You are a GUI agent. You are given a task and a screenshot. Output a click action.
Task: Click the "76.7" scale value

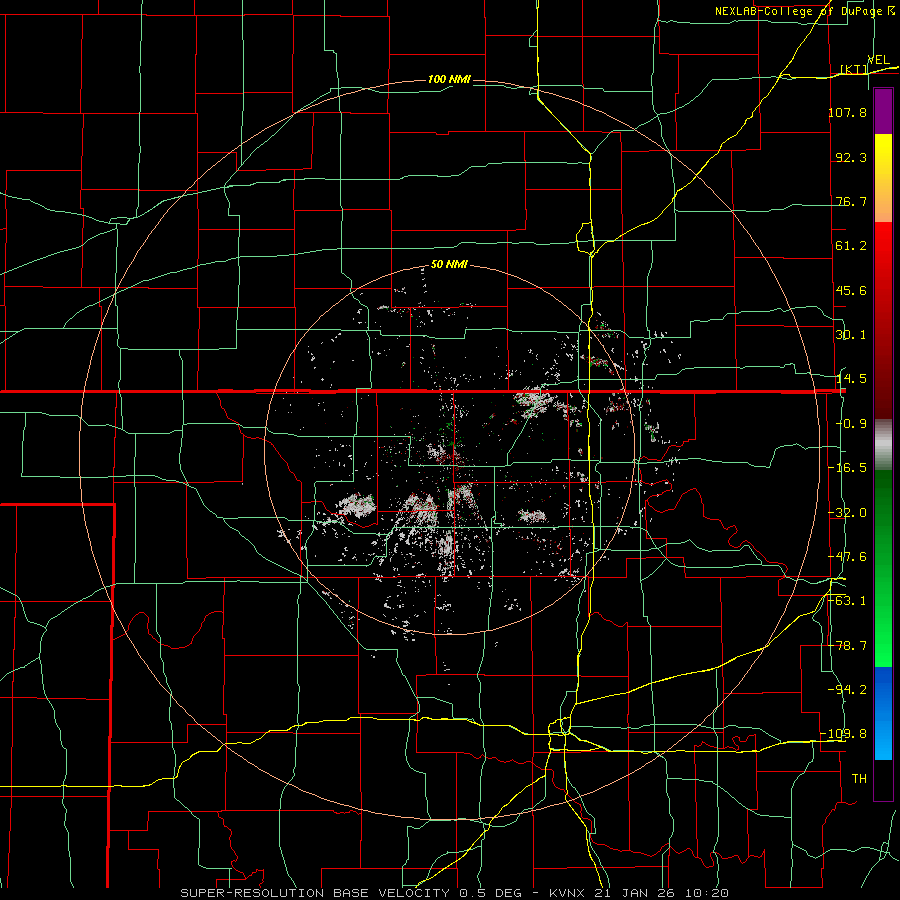point(851,201)
